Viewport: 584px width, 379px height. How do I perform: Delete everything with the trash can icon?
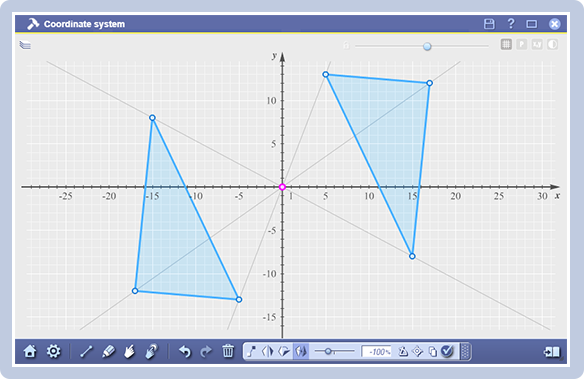(228, 351)
